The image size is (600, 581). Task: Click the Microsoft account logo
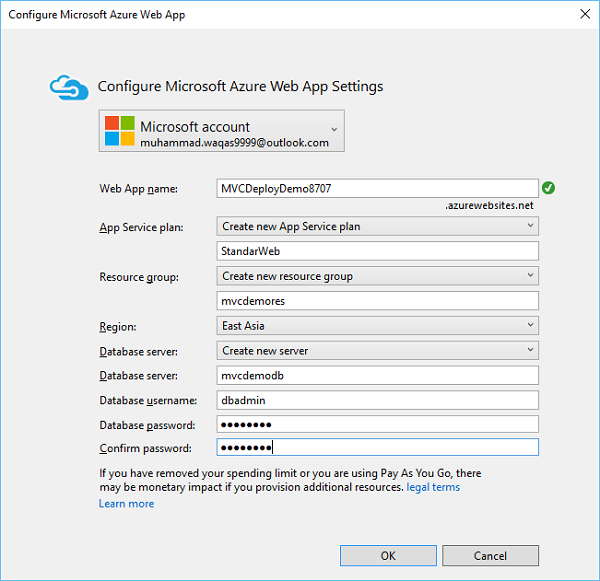(119, 131)
